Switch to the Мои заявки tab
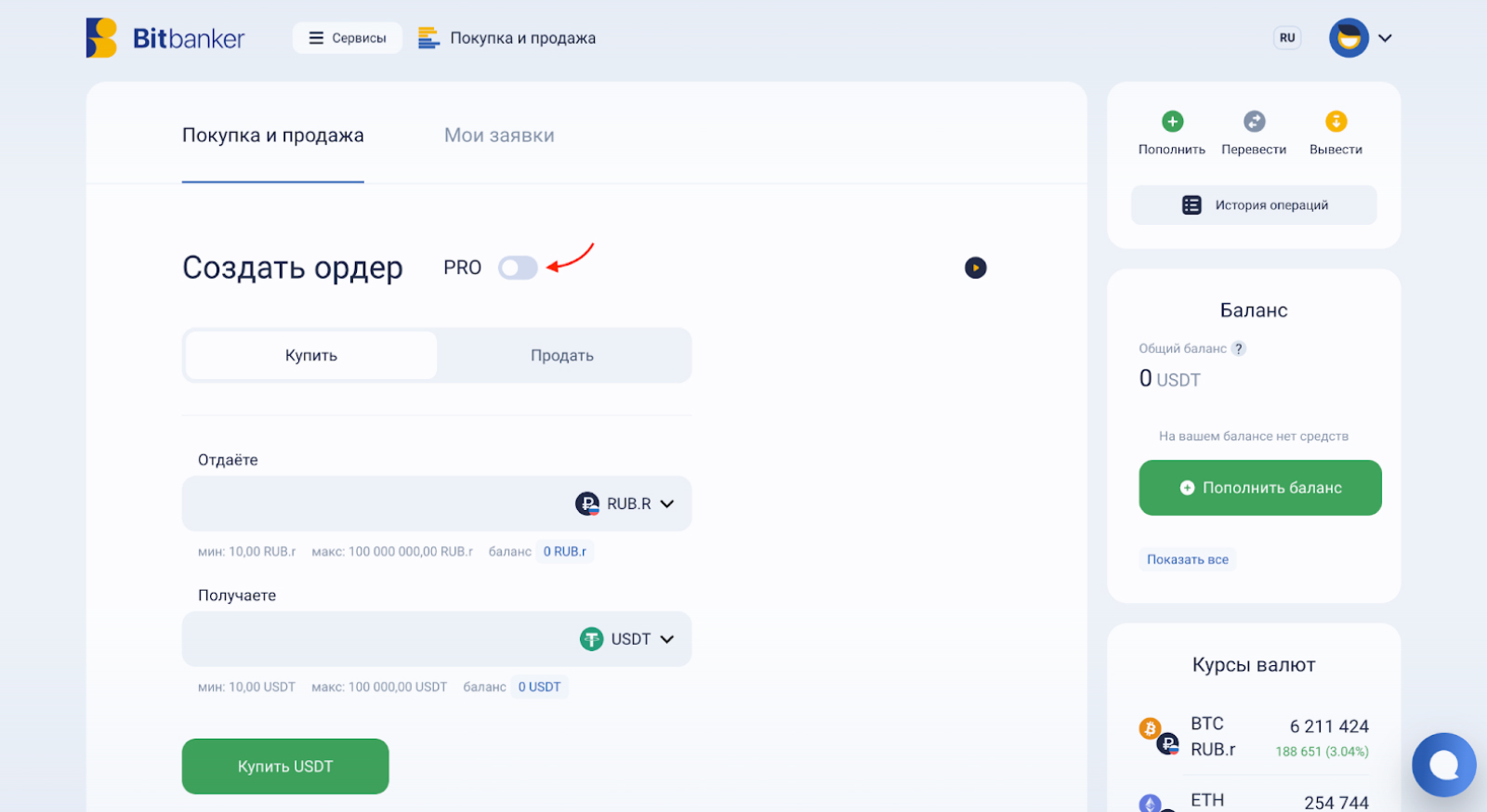This screenshot has height=812, width=1487. point(499,136)
